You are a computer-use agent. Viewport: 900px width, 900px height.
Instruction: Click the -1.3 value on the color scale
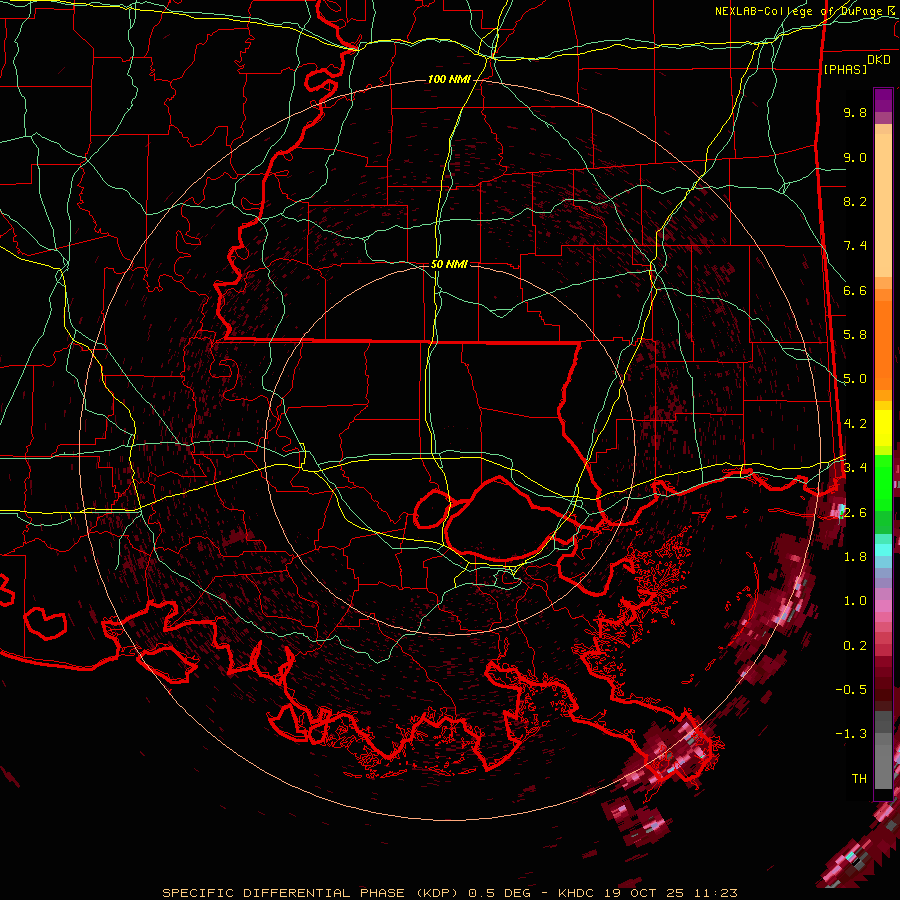tap(851, 734)
